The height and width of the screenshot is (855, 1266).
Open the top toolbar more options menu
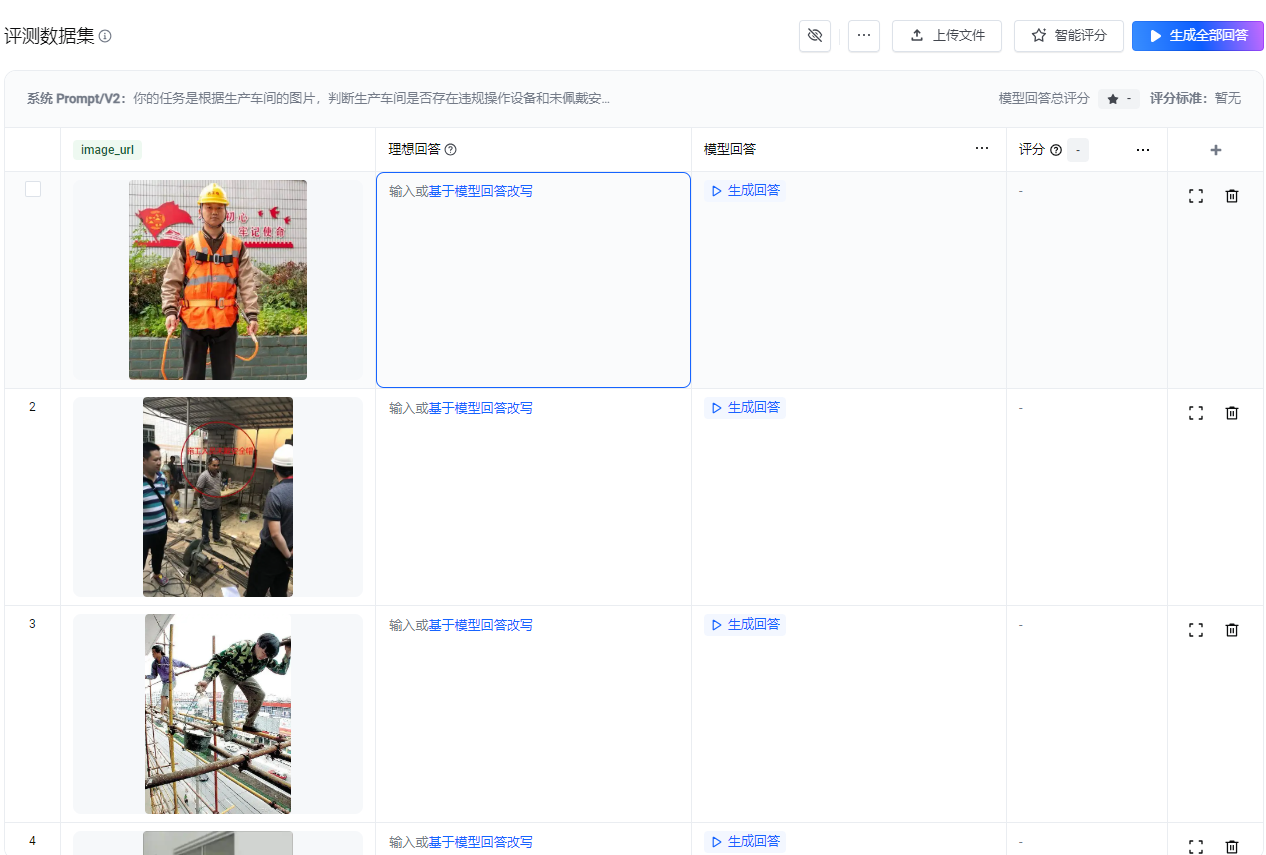(864, 36)
